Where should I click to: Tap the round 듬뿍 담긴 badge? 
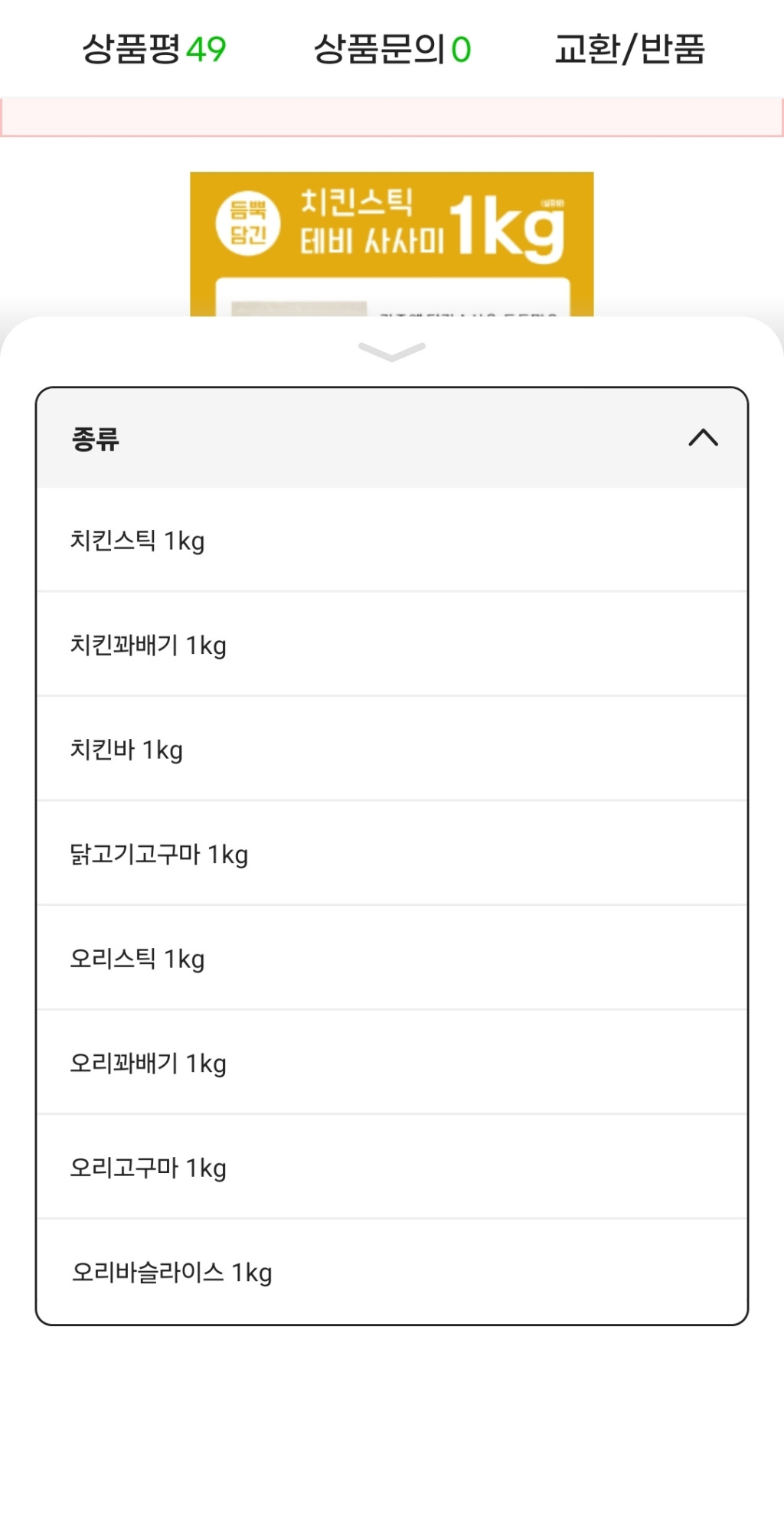point(248,223)
